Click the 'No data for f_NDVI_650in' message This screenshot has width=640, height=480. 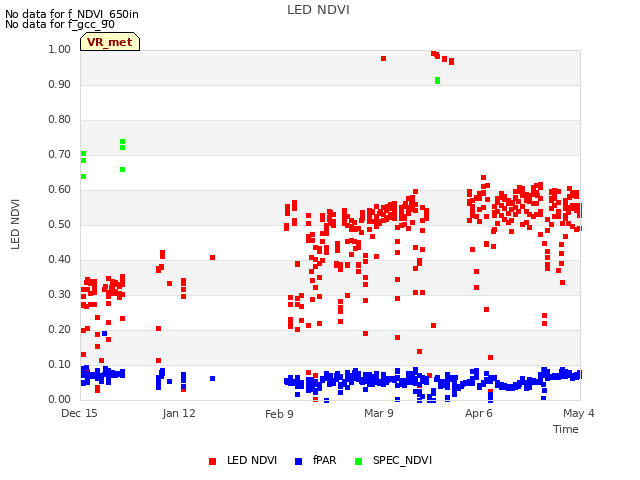point(72,14)
